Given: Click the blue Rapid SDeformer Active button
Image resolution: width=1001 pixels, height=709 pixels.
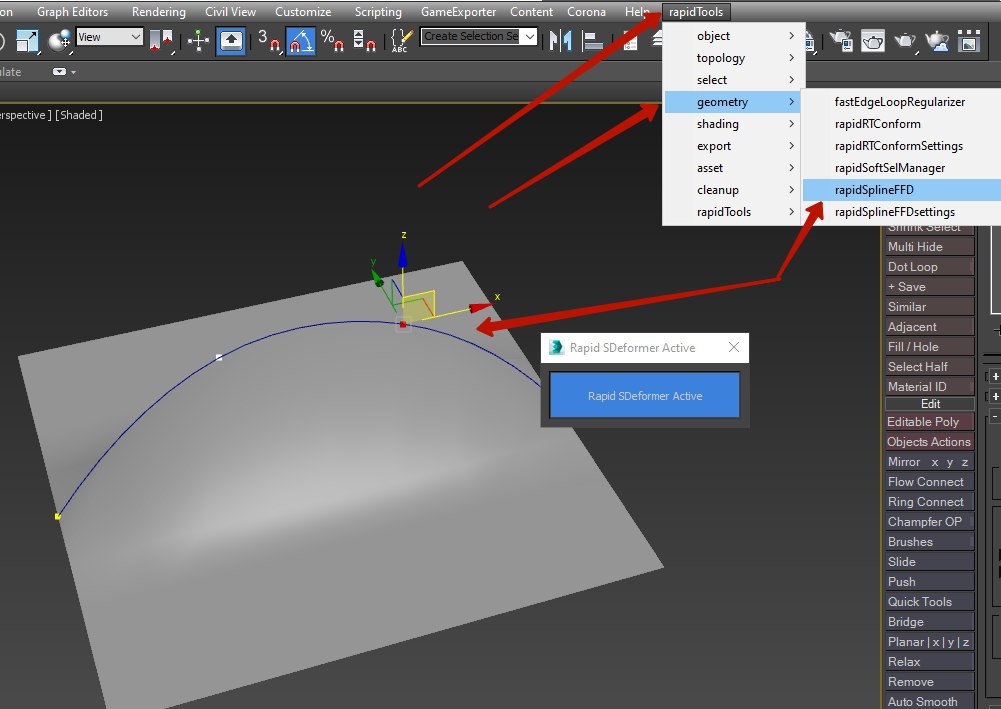Looking at the screenshot, I should click(x=645, y=396).
